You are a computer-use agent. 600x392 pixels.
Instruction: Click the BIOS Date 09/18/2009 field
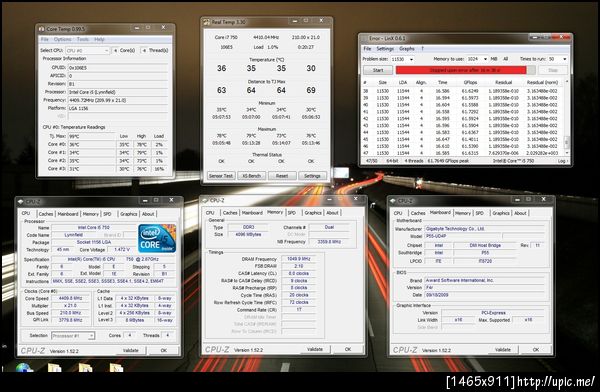tap(484, 295)
